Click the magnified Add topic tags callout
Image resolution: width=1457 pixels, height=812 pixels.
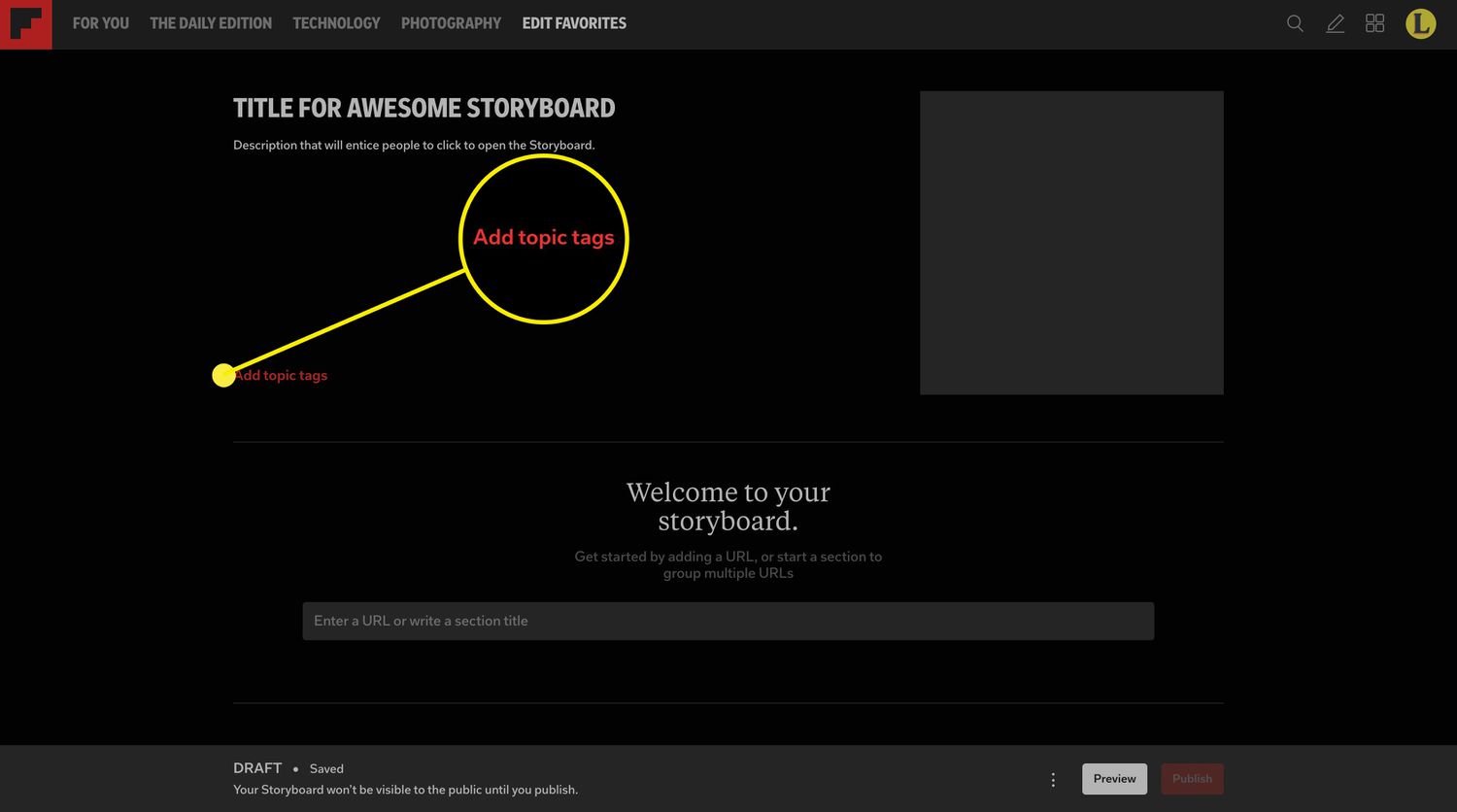coord(543,238)
